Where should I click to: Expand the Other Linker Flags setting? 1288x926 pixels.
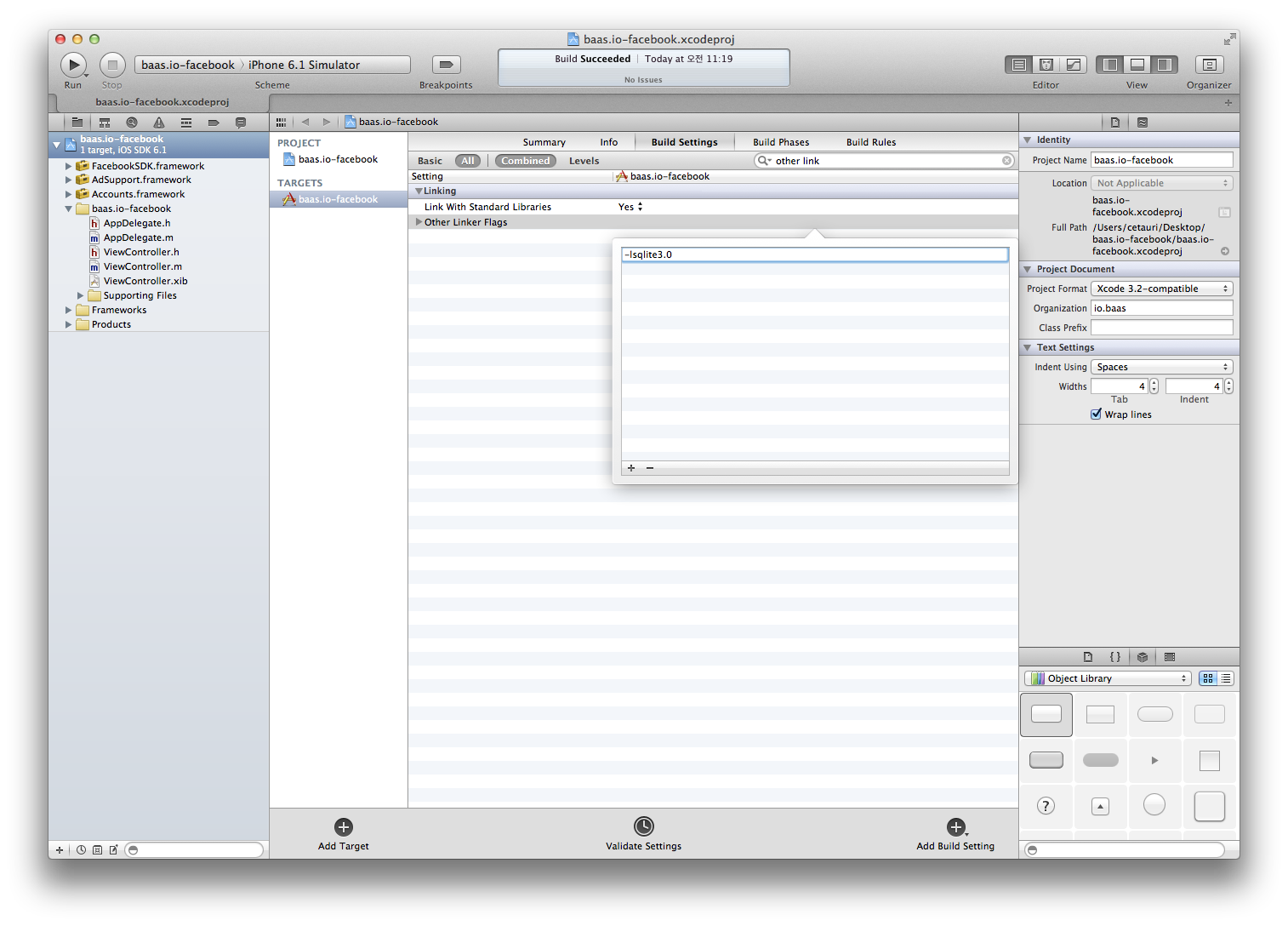point(419,222)
